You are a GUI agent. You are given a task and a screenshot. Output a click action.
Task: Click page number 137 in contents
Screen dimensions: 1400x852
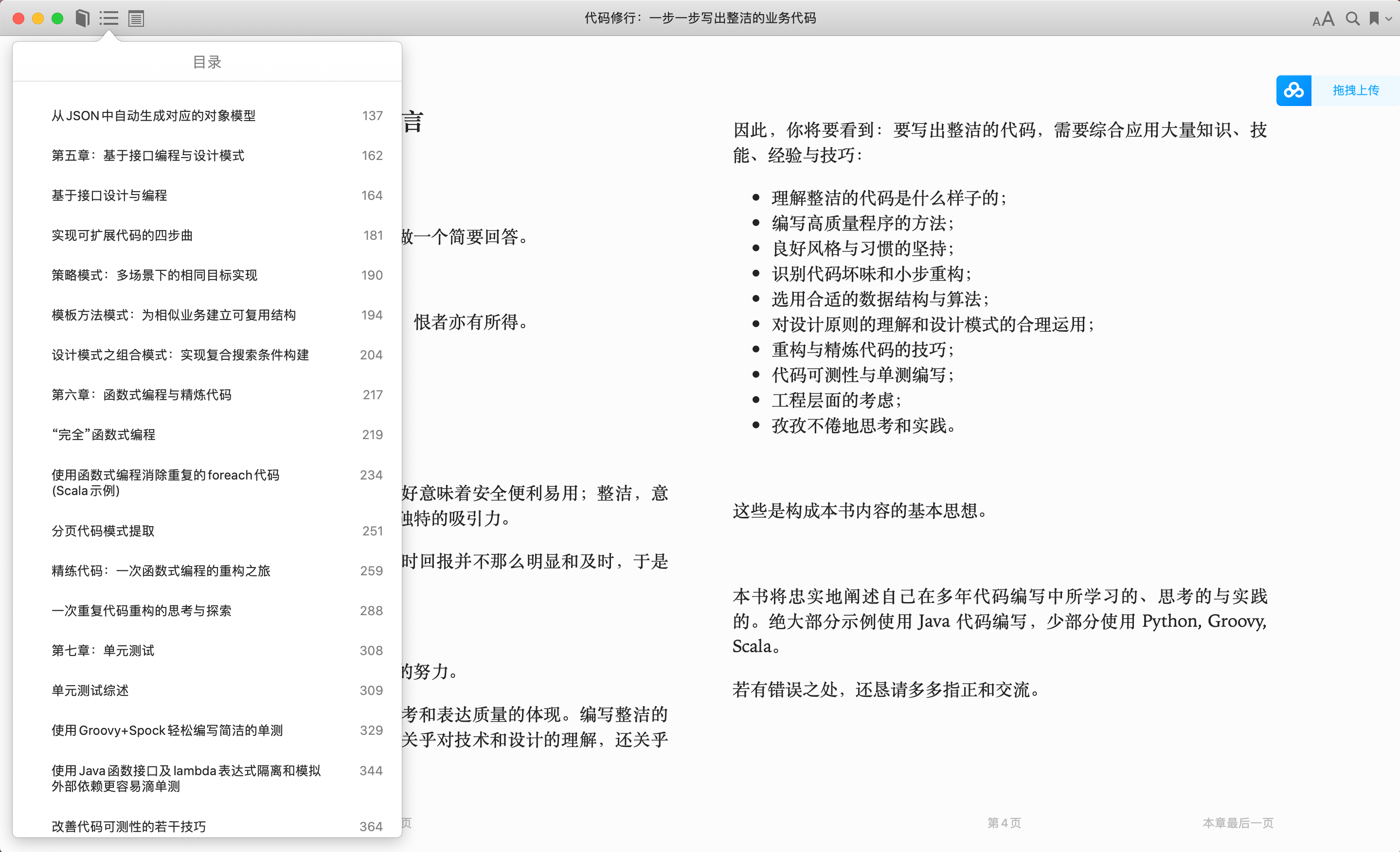372,116
